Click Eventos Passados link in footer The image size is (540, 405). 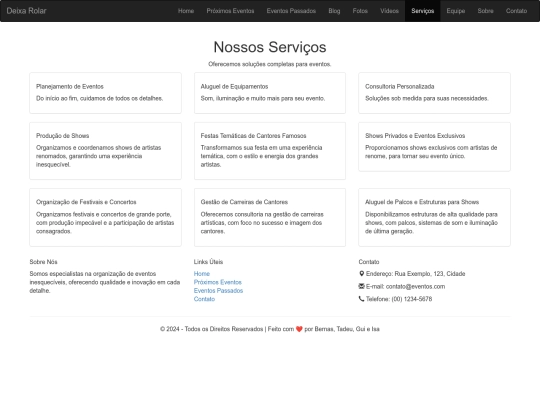click(x=218, y=291)
